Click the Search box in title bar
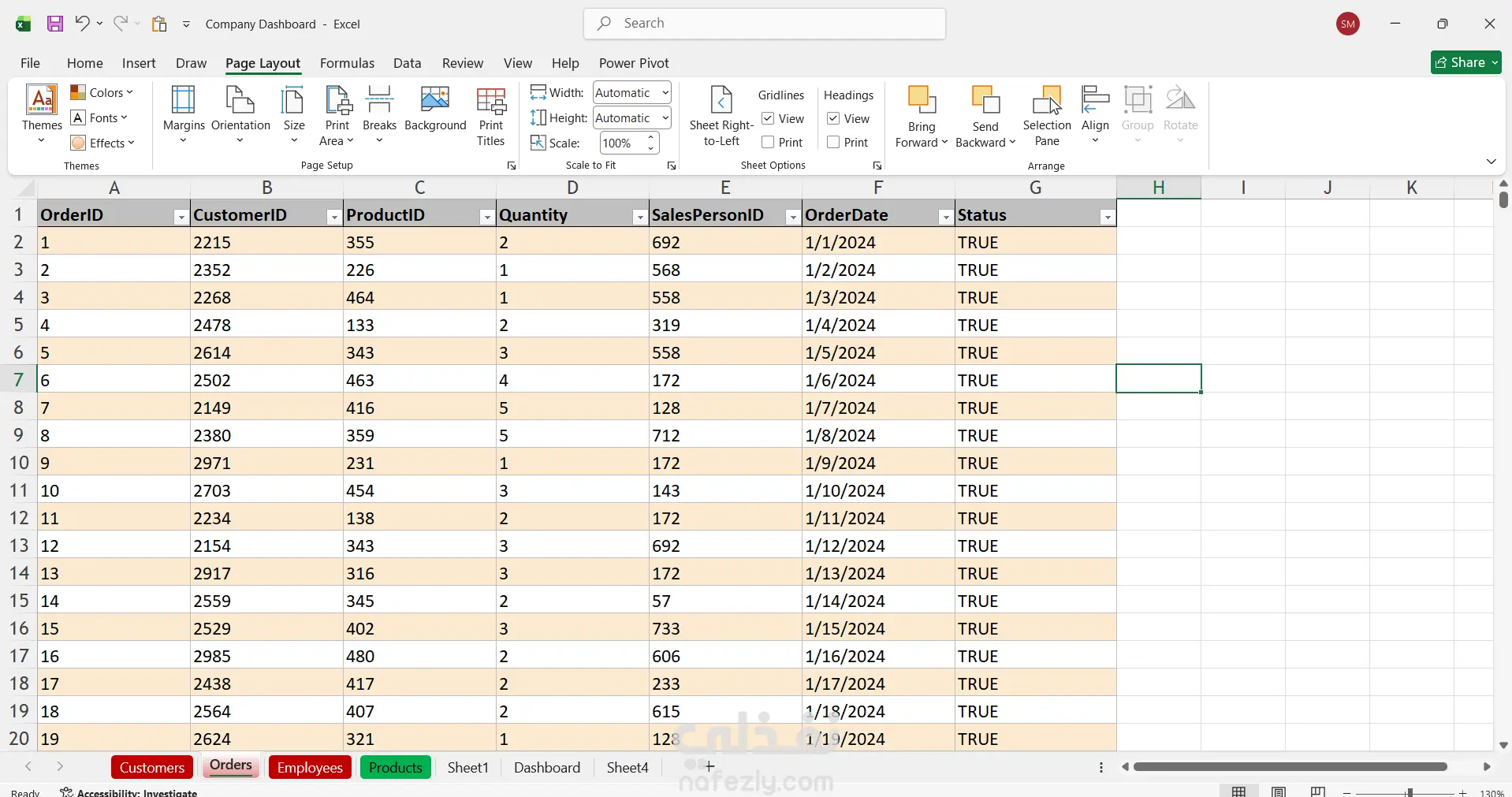 (x=765, y=24)
